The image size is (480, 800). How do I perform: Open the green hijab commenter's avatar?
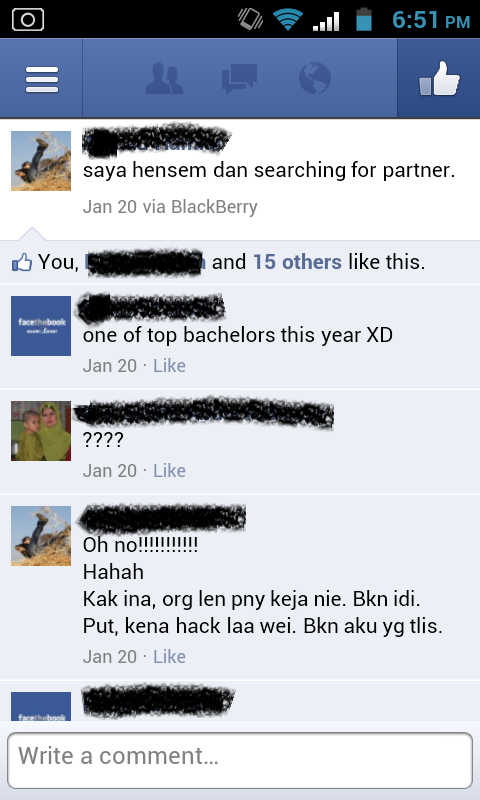coord(41,431)
